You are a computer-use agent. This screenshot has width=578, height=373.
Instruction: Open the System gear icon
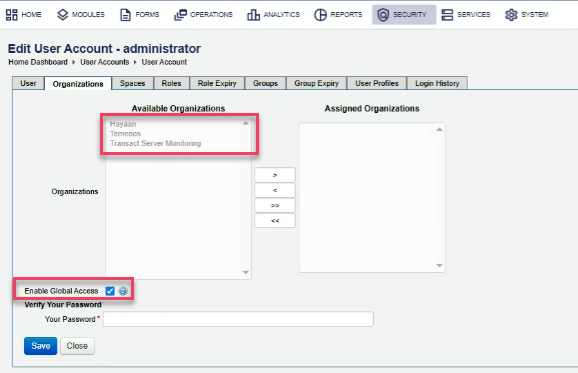511,15
